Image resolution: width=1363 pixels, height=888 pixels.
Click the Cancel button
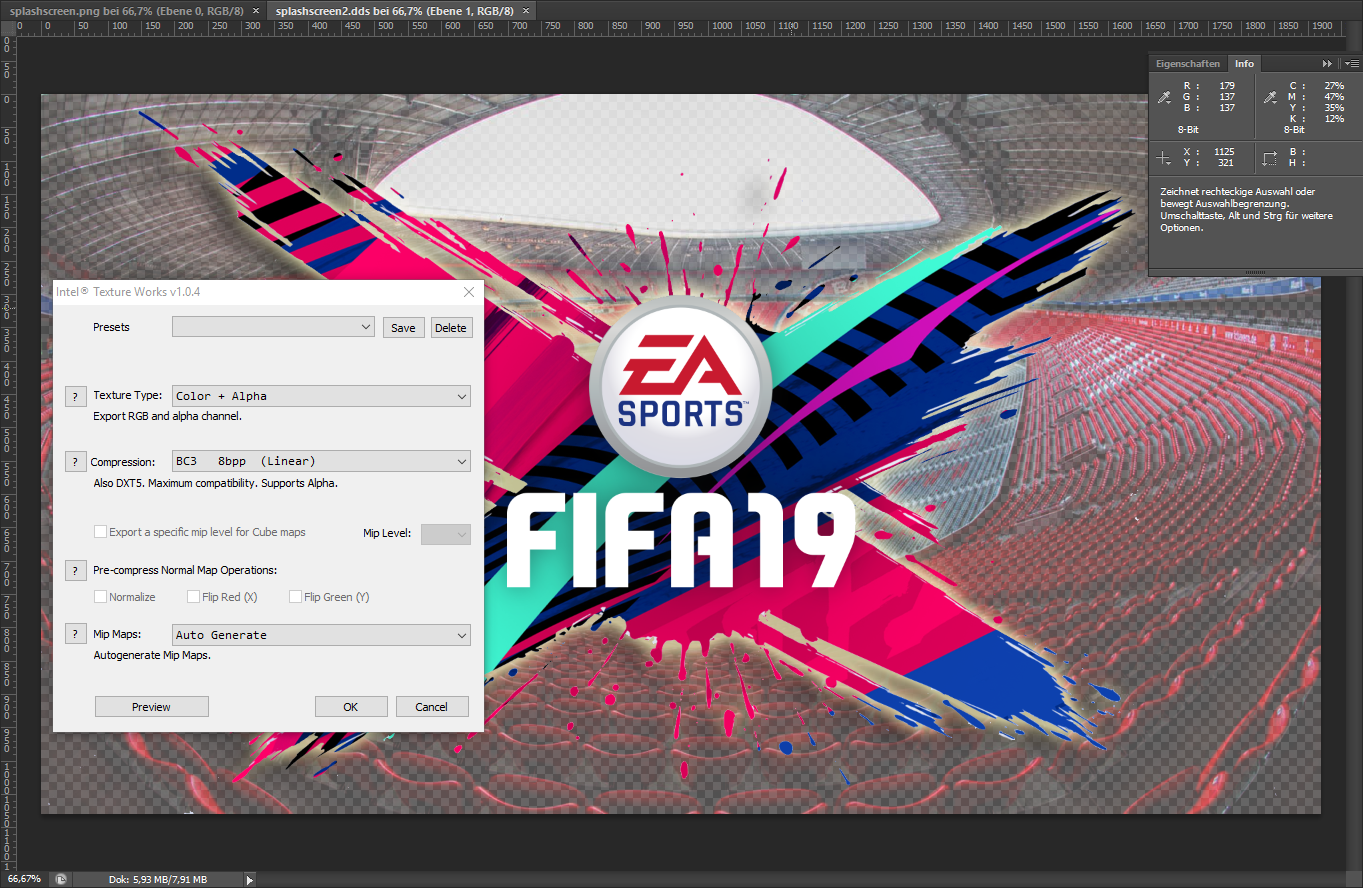[x=431, y=706]
